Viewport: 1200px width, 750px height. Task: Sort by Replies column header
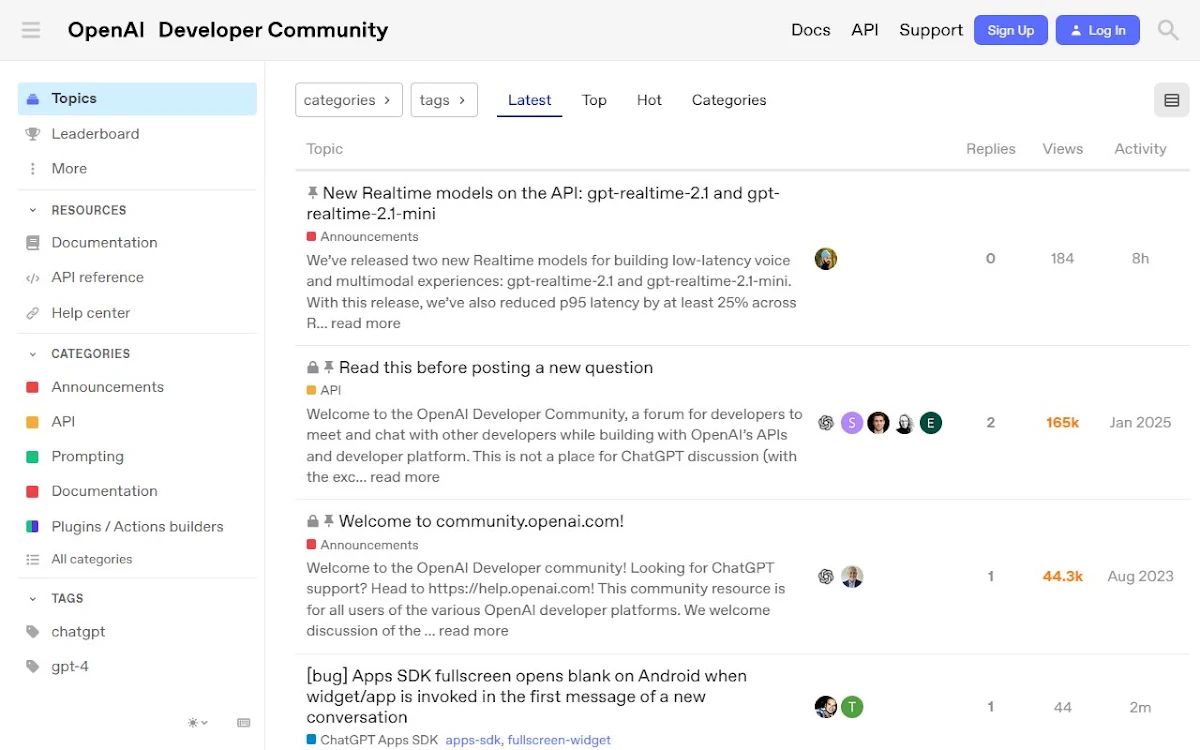[x=990, y=149]
